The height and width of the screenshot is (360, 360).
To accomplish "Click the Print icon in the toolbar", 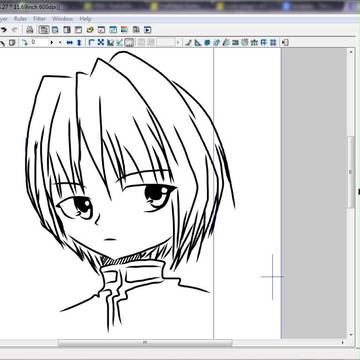I will coord(30,30).
